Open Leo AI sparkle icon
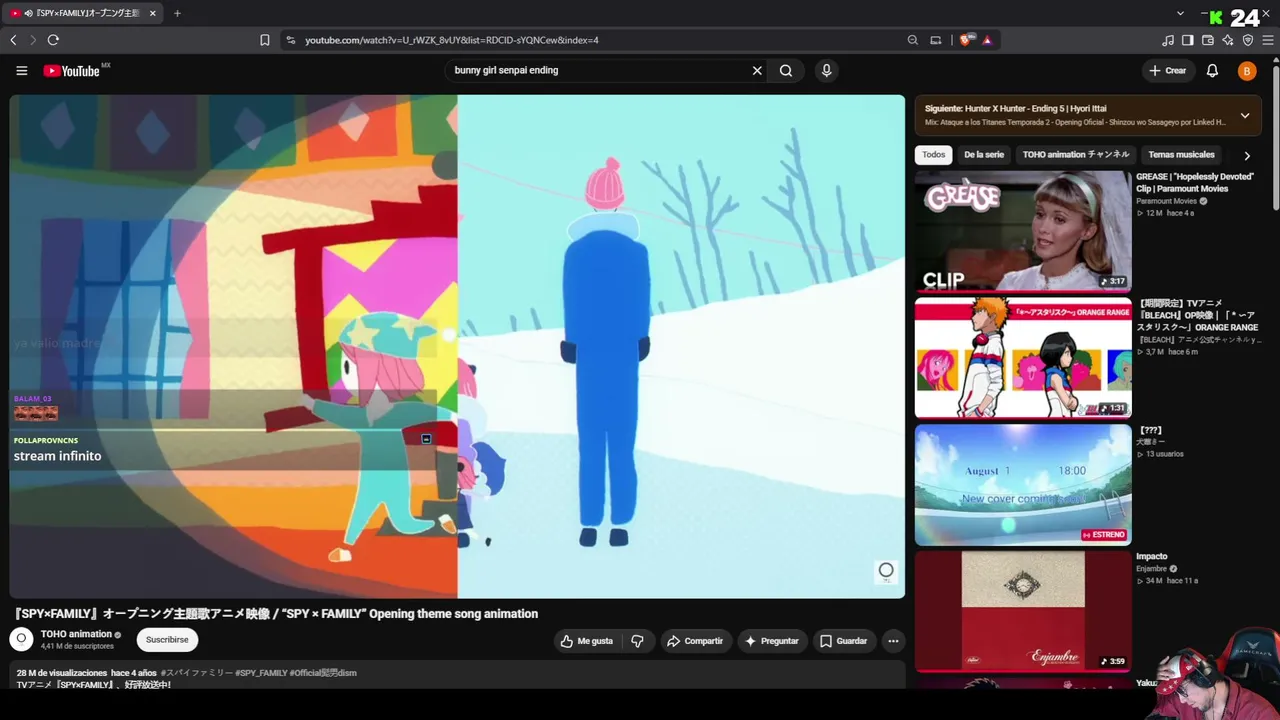The image size is (1280, 720). [1228, 40]
